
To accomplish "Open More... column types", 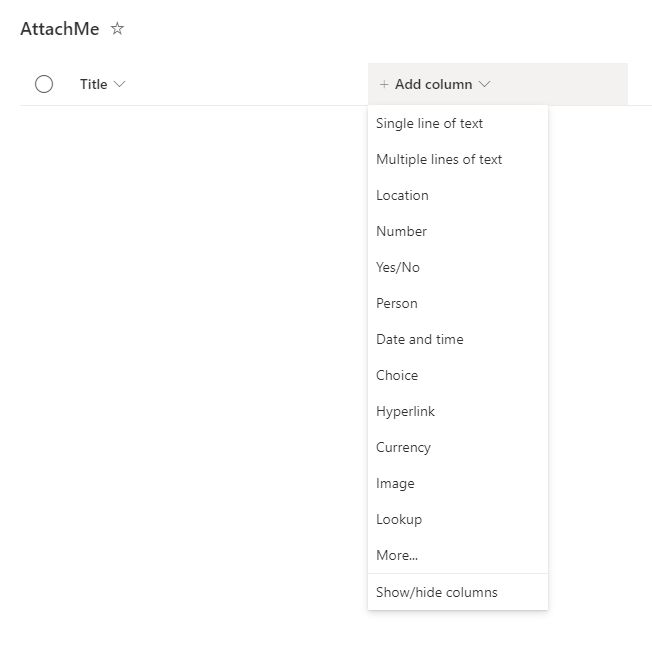I will 397,555.
